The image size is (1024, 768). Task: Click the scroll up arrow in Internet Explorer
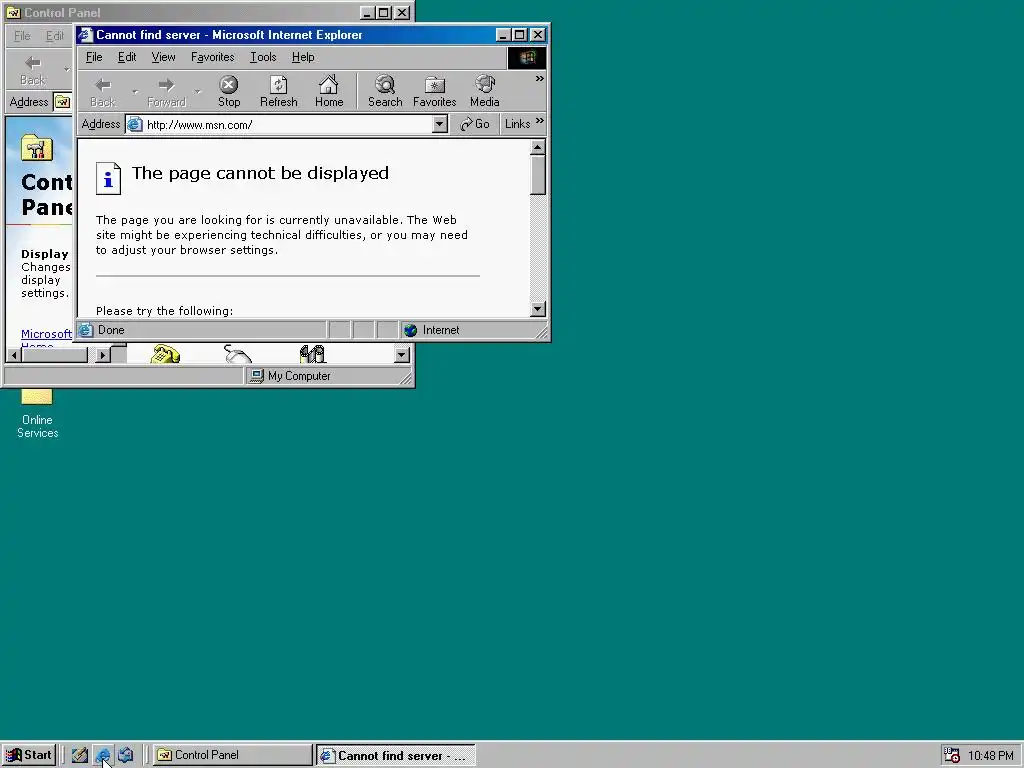[537, 148]
